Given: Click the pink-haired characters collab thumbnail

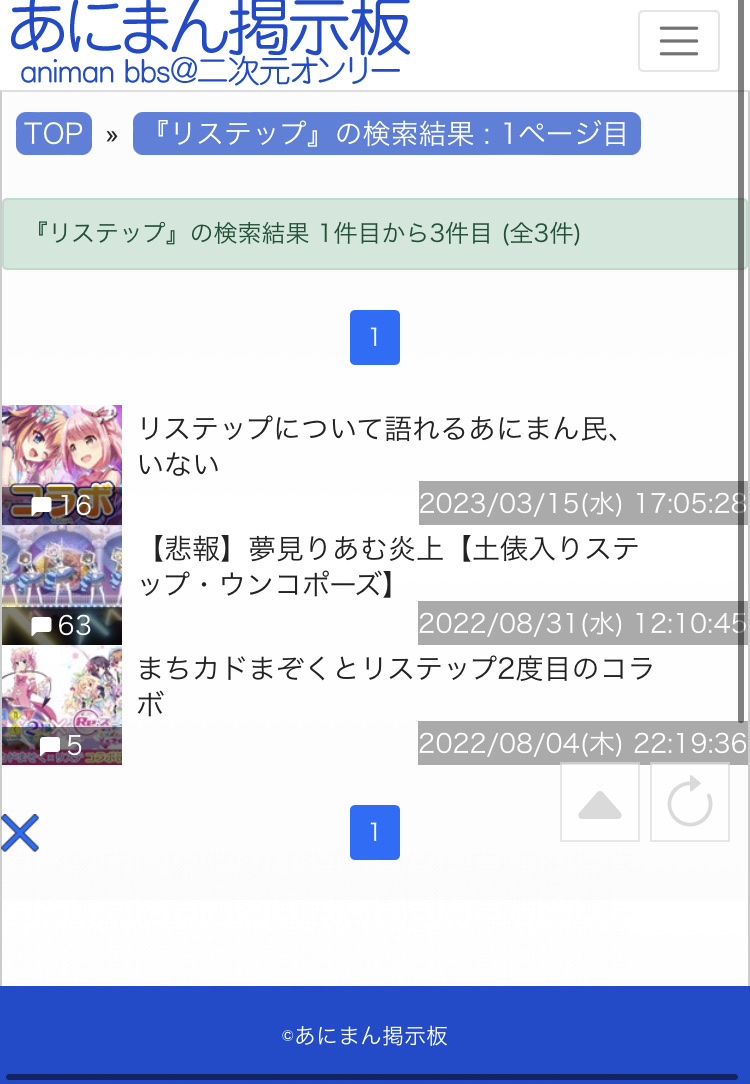Looking at the screenshot, I should [62, 705].
